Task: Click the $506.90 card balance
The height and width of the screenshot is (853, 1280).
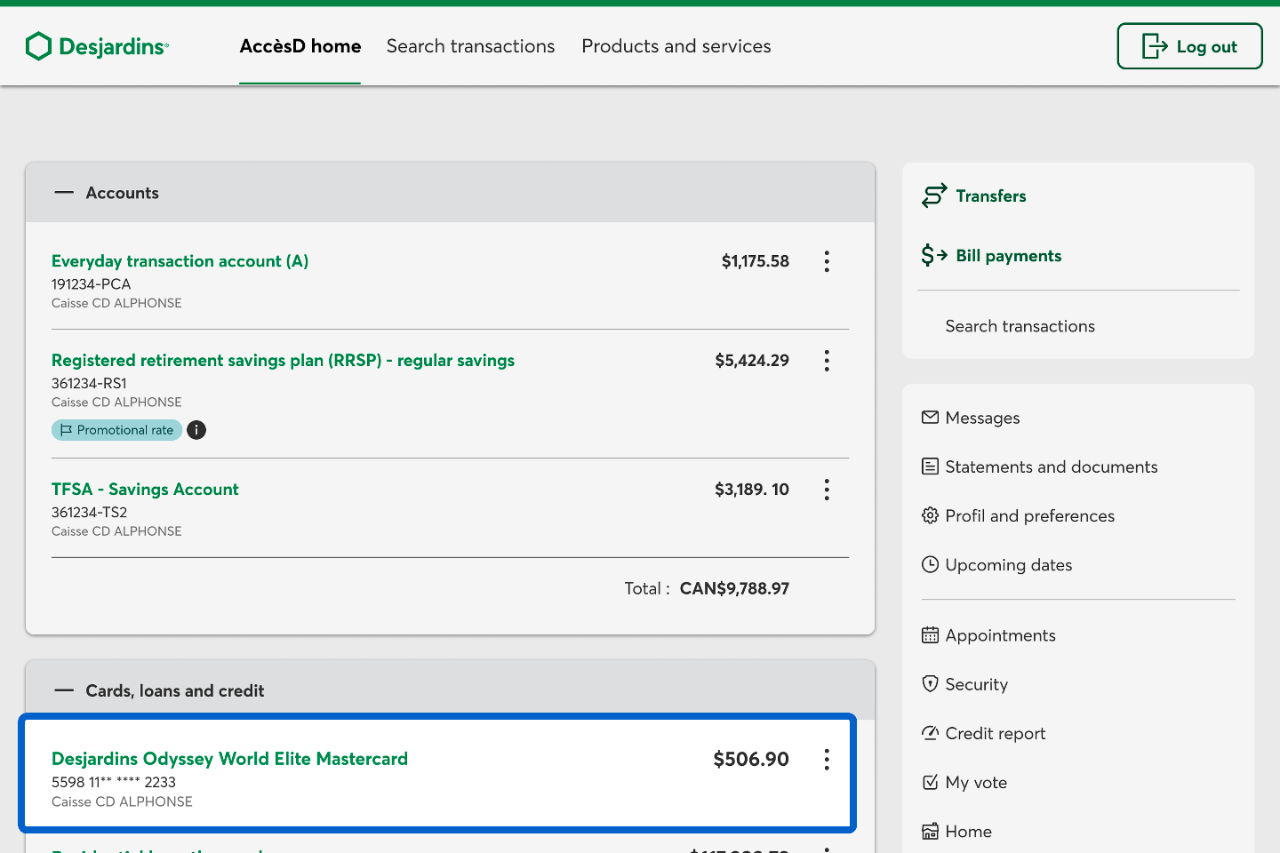Action: tap(751, 759)
